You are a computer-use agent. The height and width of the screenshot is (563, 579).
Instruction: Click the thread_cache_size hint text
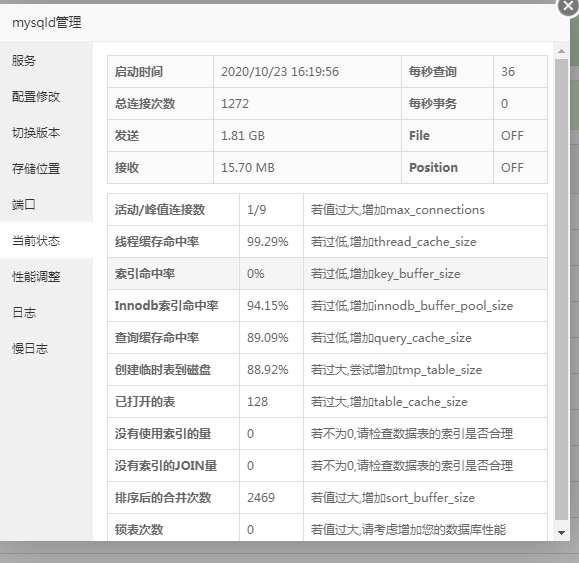click(x=393, y=242)
